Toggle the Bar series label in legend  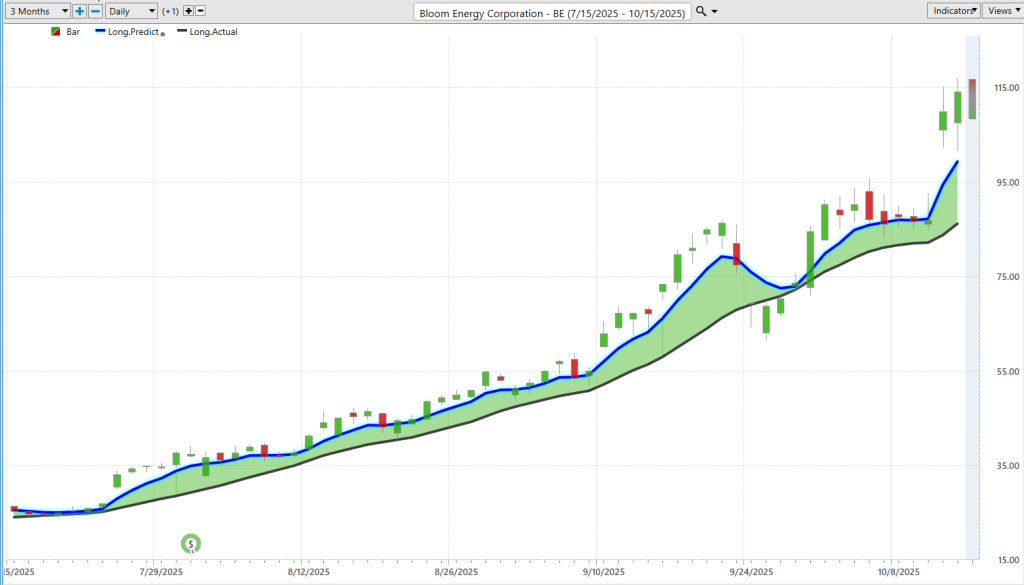coord(73,32)
